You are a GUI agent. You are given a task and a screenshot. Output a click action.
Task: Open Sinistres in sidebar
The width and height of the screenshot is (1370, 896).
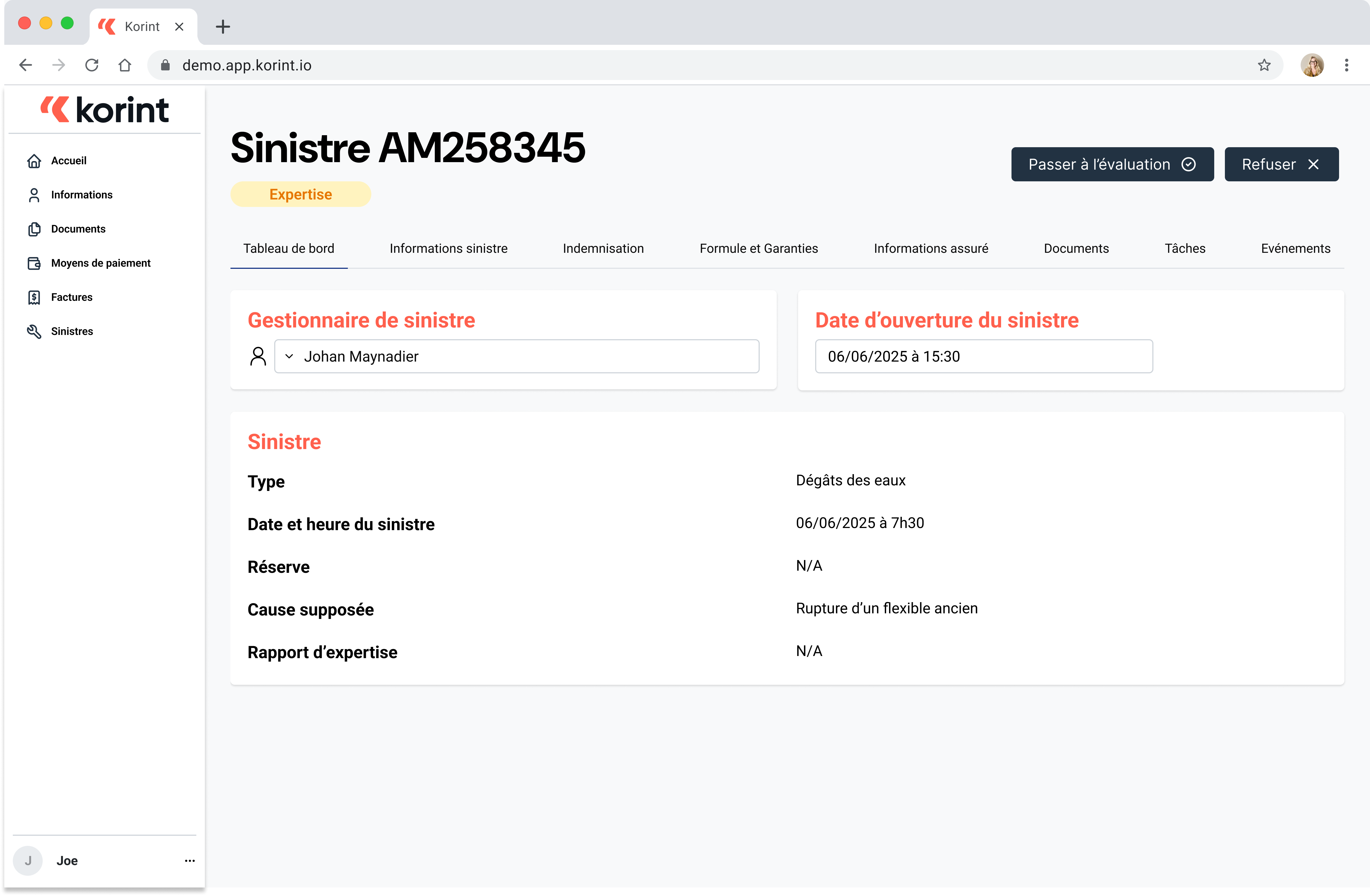(72, 331)
